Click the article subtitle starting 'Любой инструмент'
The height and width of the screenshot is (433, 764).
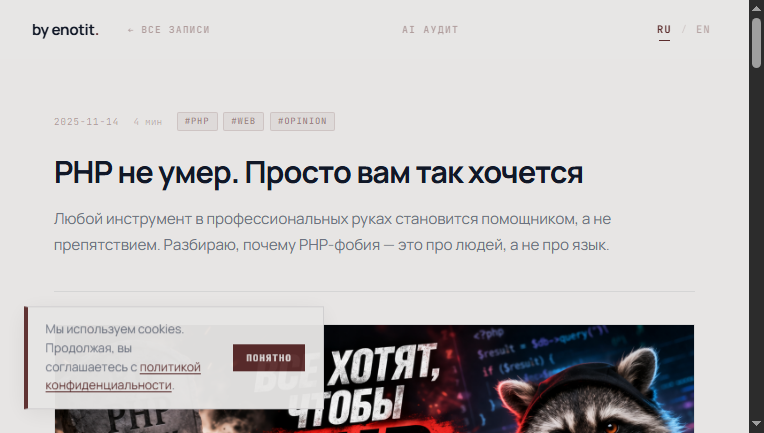click(x=332, y=232)
